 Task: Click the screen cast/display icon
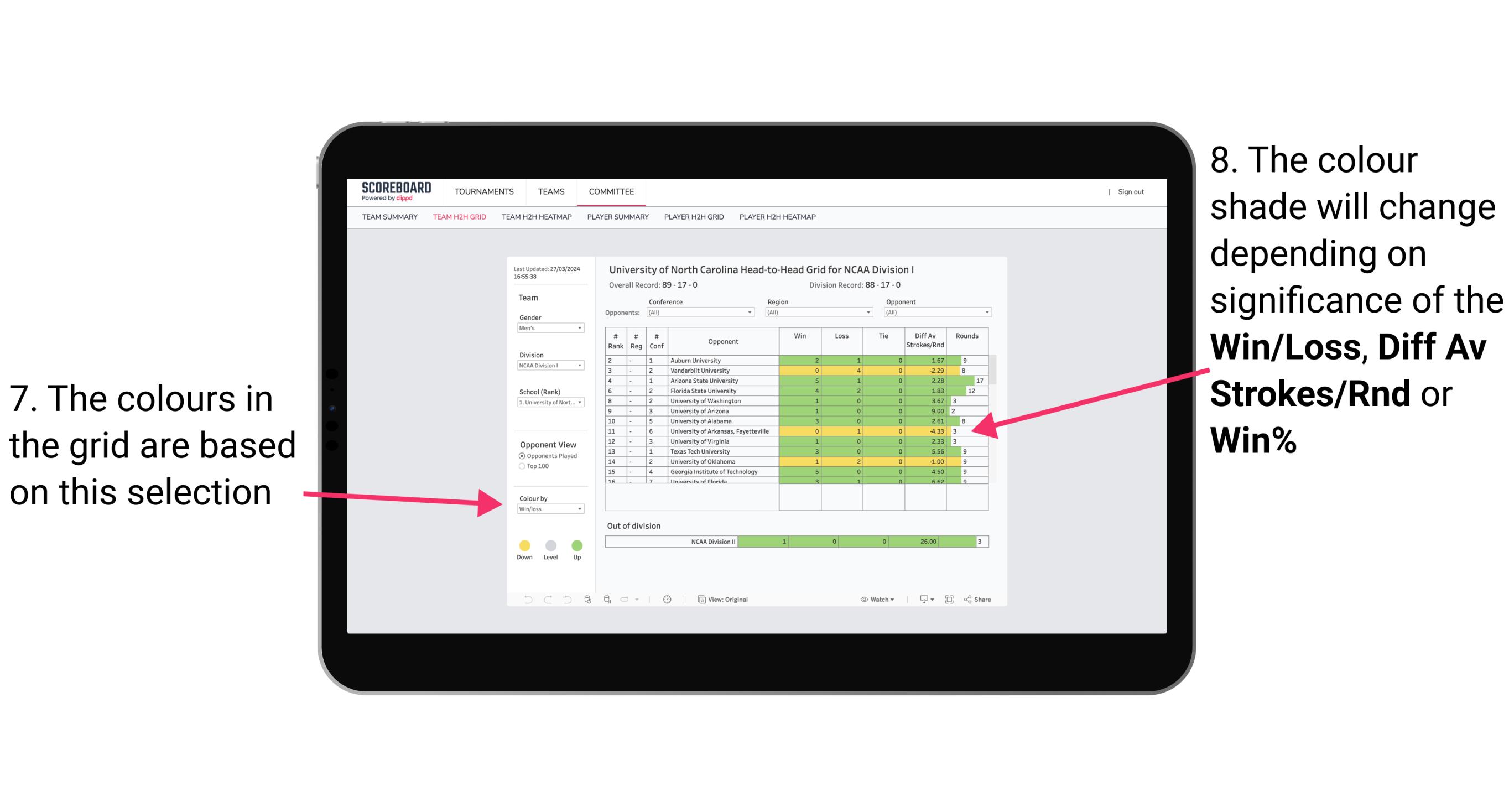pos(921,599)
